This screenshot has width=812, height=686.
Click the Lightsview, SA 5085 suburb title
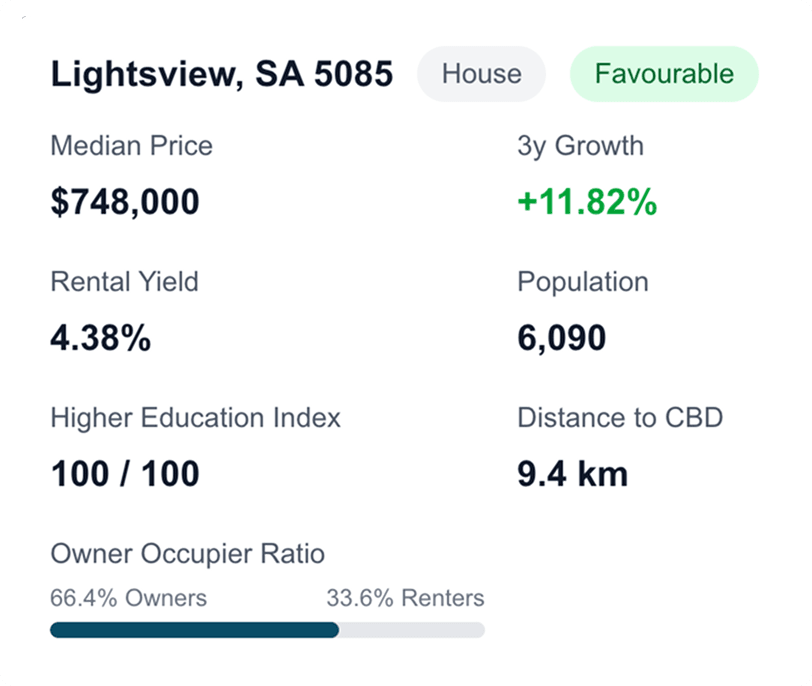click(x=222, y=74)
